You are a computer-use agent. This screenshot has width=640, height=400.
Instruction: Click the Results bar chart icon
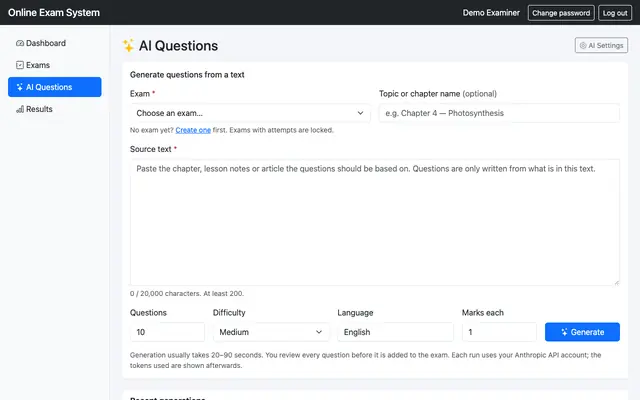point(20,109)
